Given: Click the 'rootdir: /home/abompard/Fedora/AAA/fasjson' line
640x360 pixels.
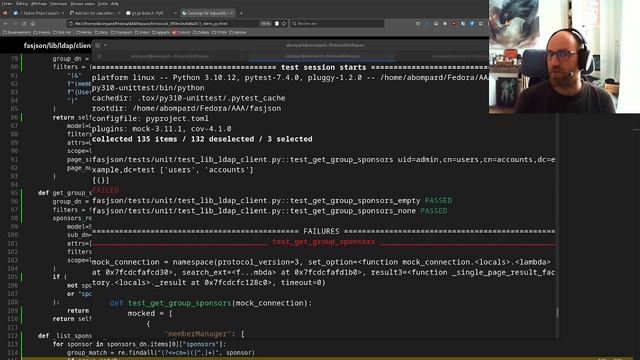Looking at the screenshot, I should click(186, 108).
